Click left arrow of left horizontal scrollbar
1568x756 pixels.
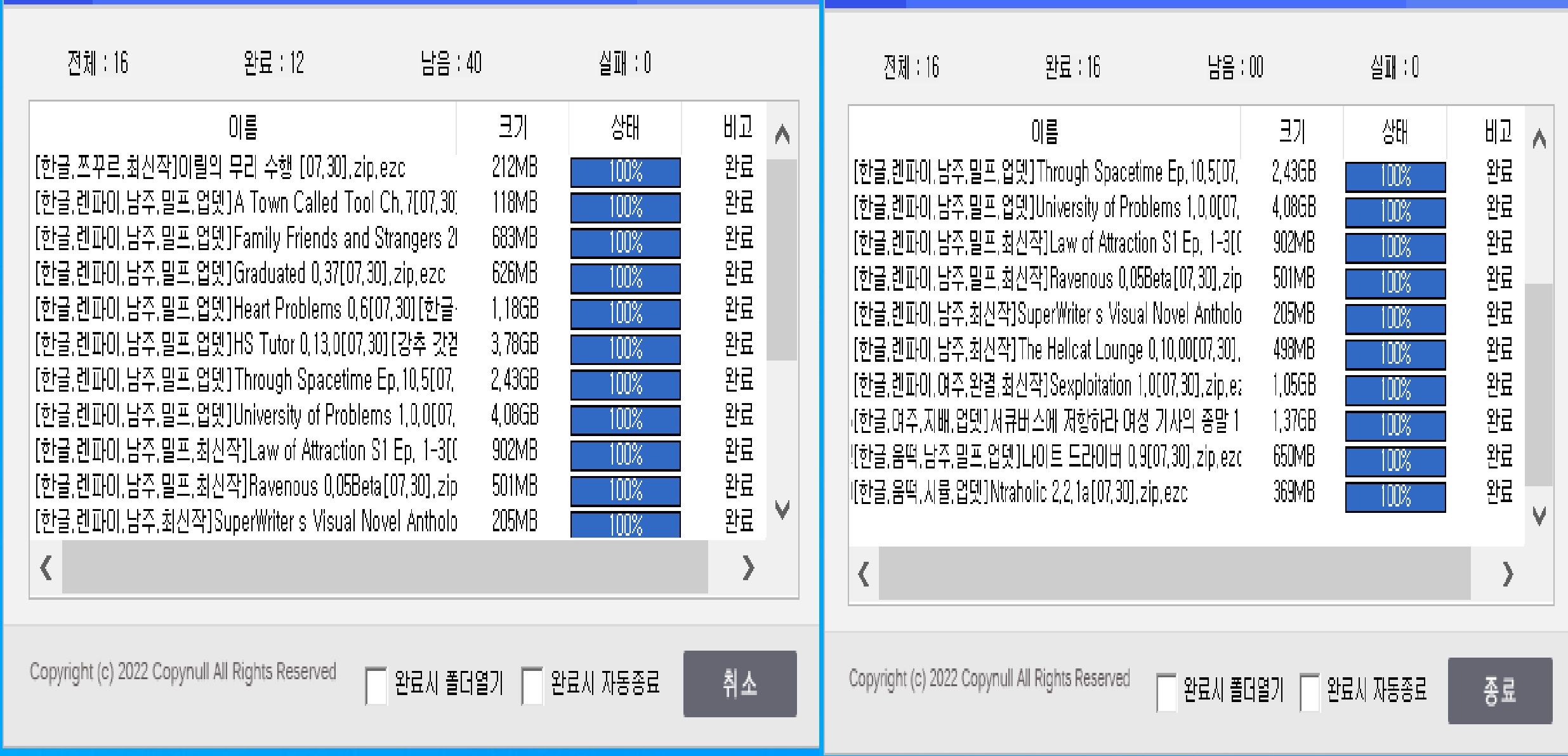tap(46, 567)
